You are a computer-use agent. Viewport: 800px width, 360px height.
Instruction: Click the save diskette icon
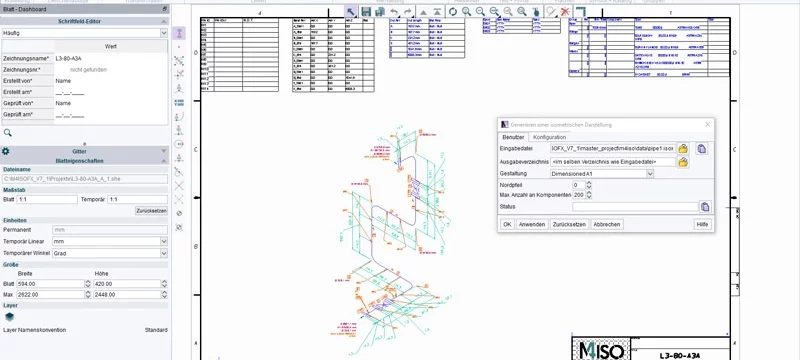point(366,12)
